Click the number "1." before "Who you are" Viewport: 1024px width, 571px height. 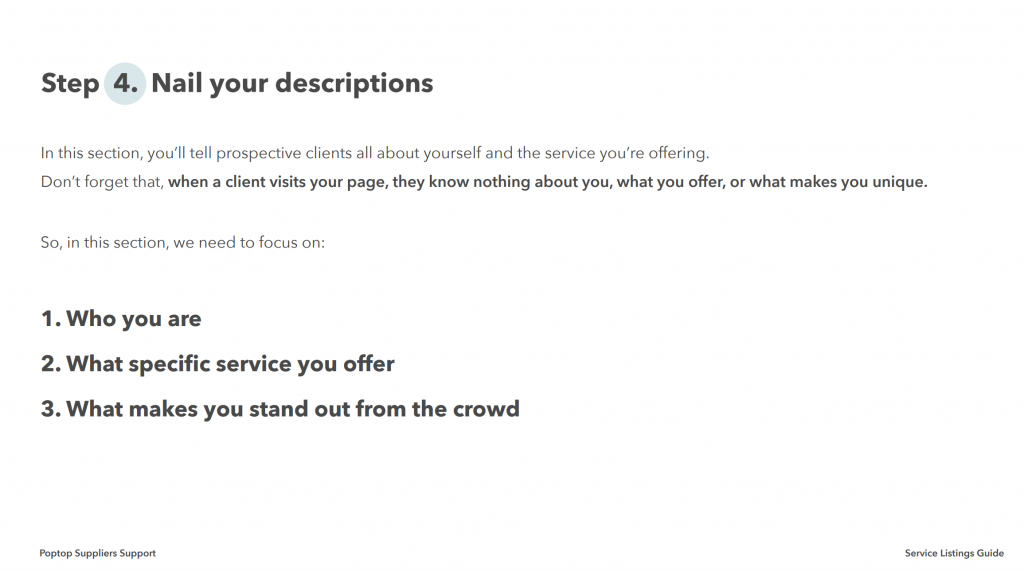51,319
